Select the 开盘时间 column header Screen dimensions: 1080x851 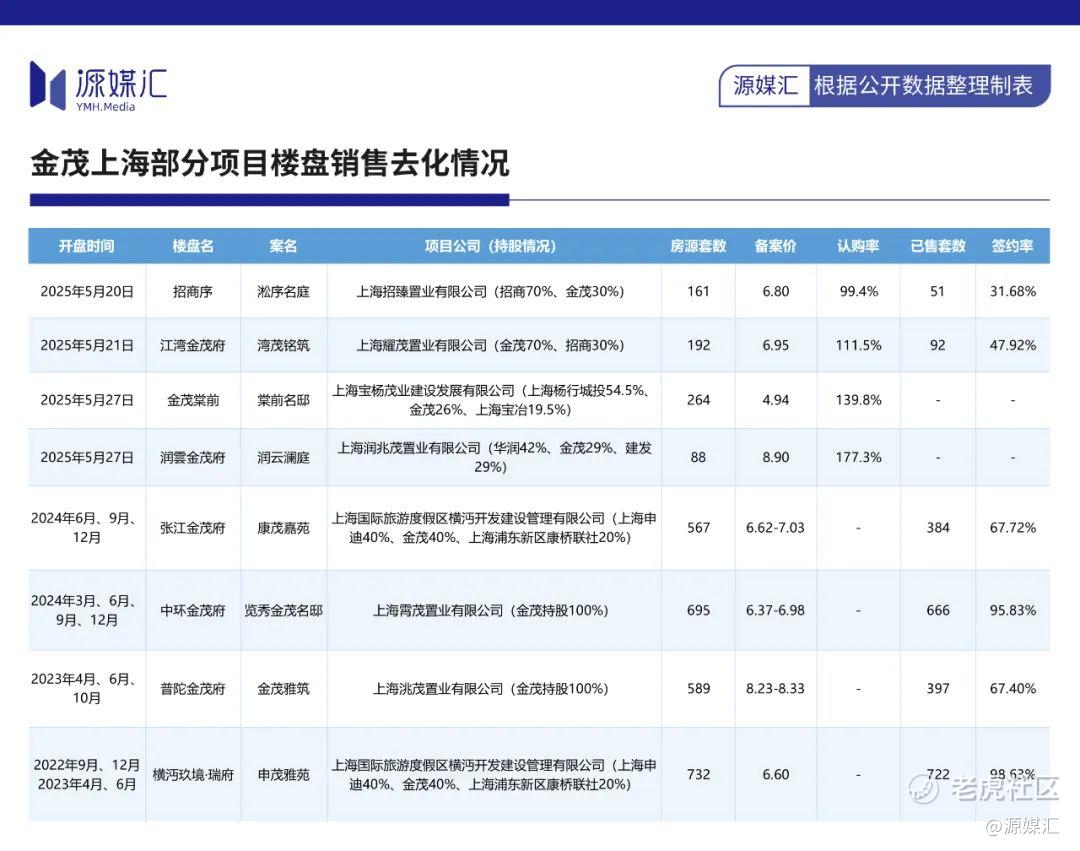(x=86, y=246)
